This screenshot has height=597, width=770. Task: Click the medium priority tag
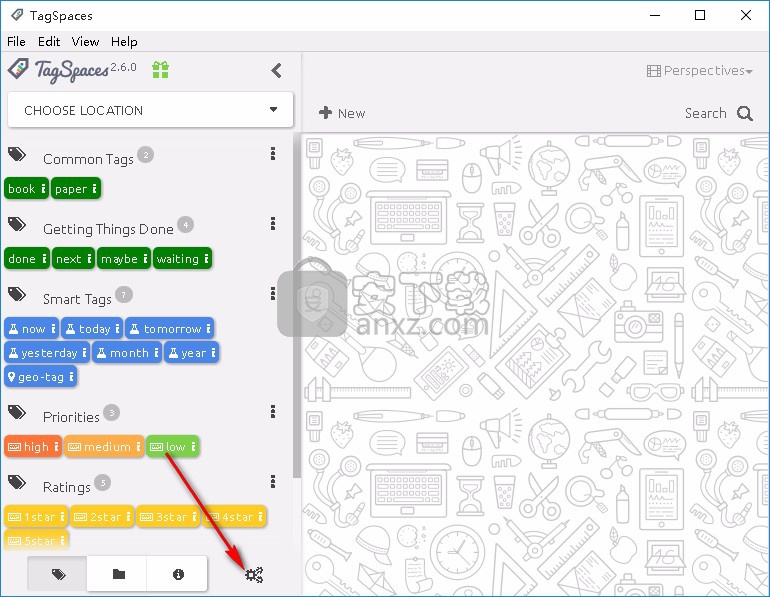pos(104,446)
